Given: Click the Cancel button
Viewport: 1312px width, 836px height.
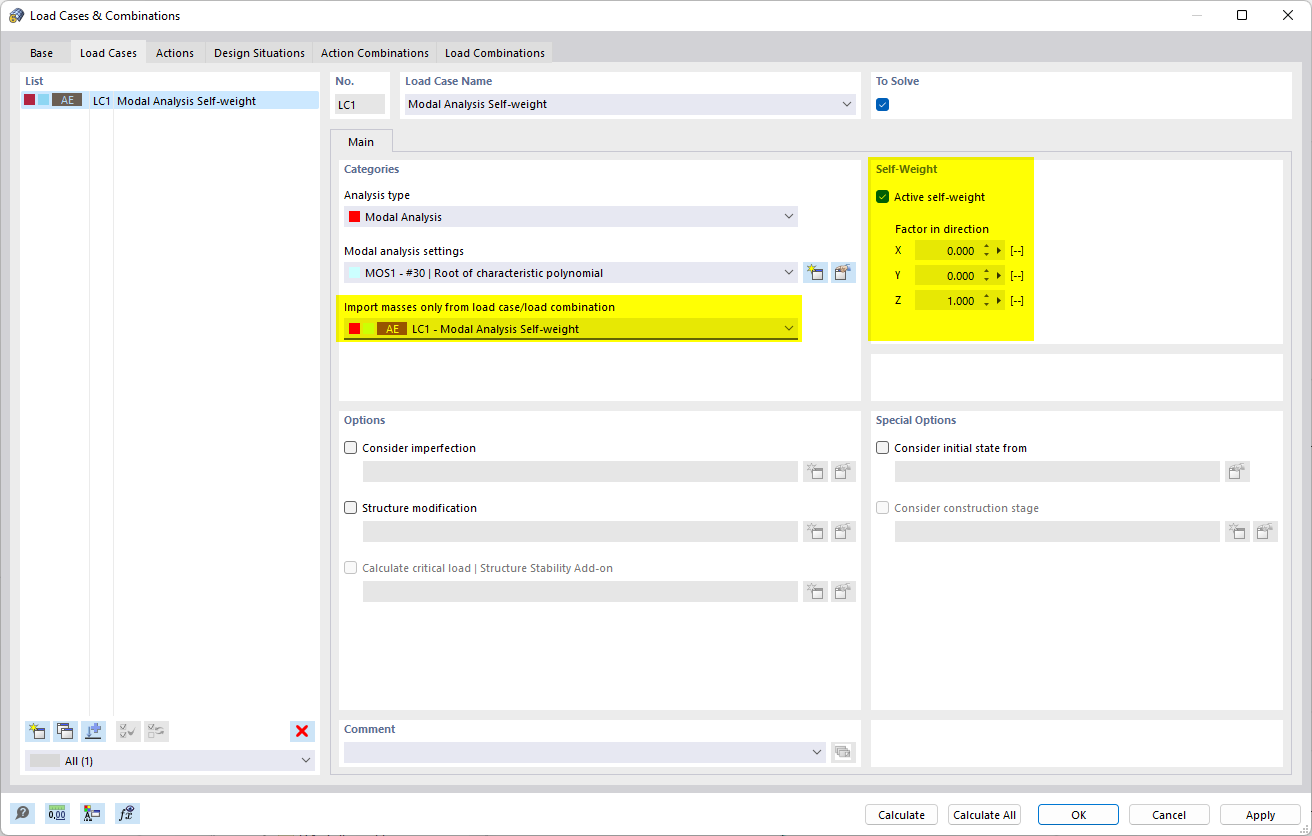Looking at the screenshot, I should coord(1169,815).
